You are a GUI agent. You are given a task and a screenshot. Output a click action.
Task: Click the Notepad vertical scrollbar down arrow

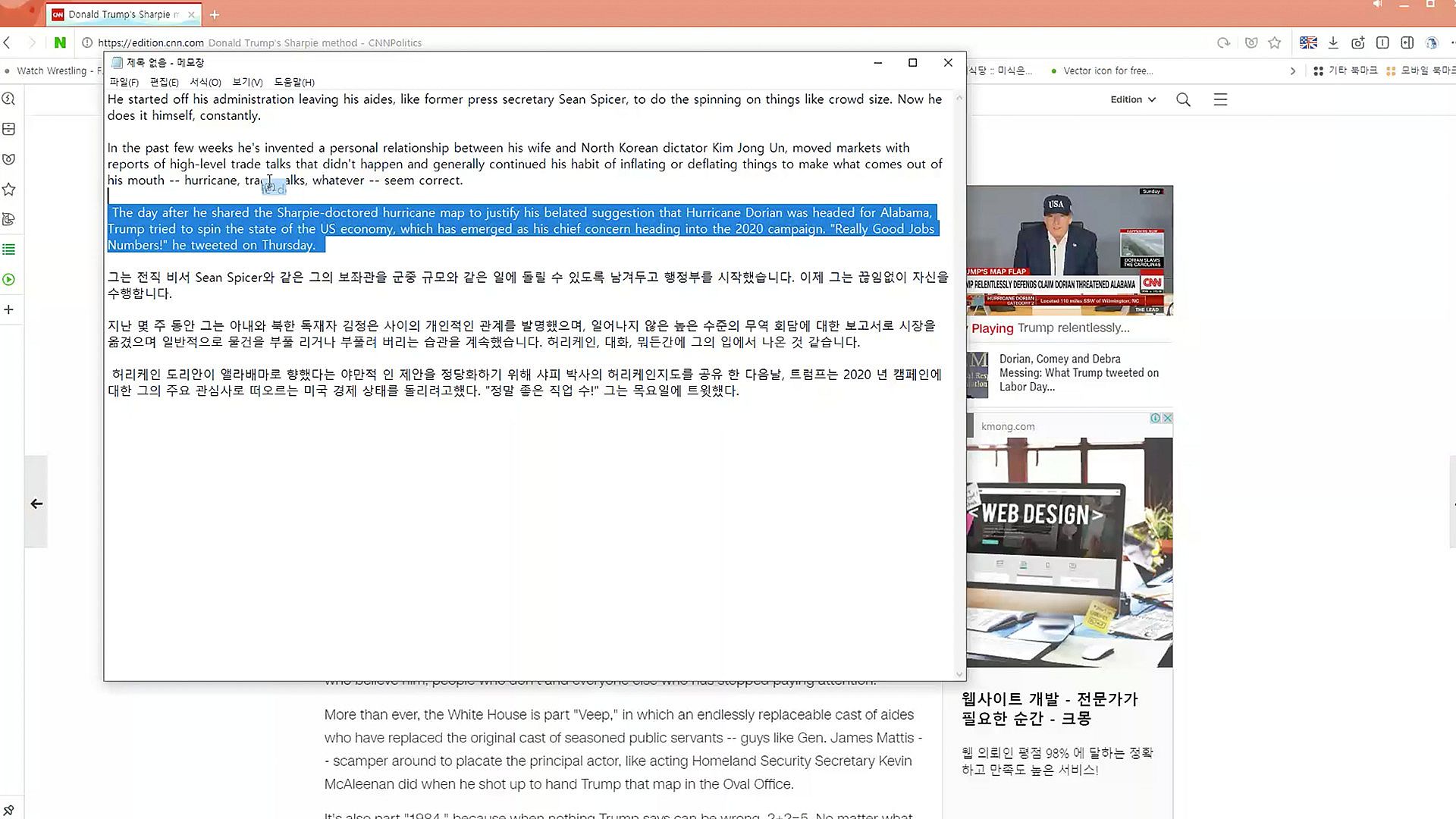959,674
